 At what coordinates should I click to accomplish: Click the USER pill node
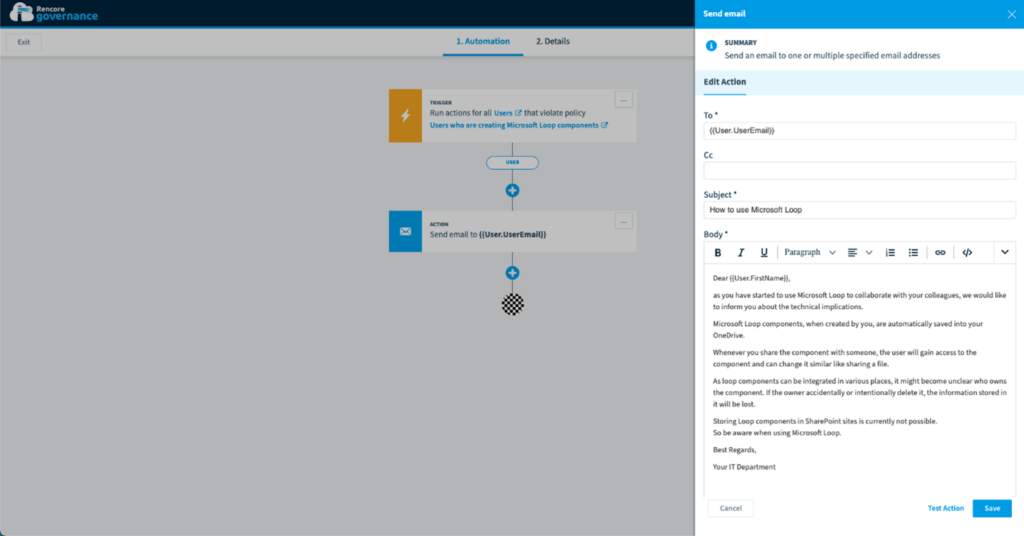(x=513, y=163)
